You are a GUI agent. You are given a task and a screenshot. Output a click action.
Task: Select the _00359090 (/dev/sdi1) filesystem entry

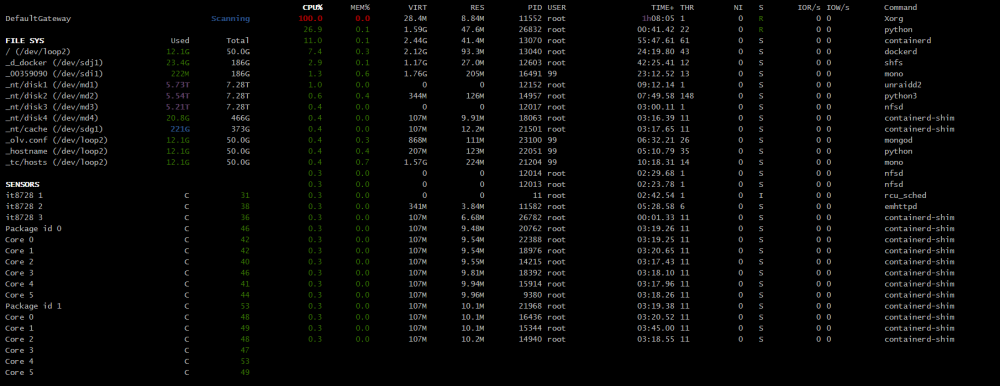(54, 74)
